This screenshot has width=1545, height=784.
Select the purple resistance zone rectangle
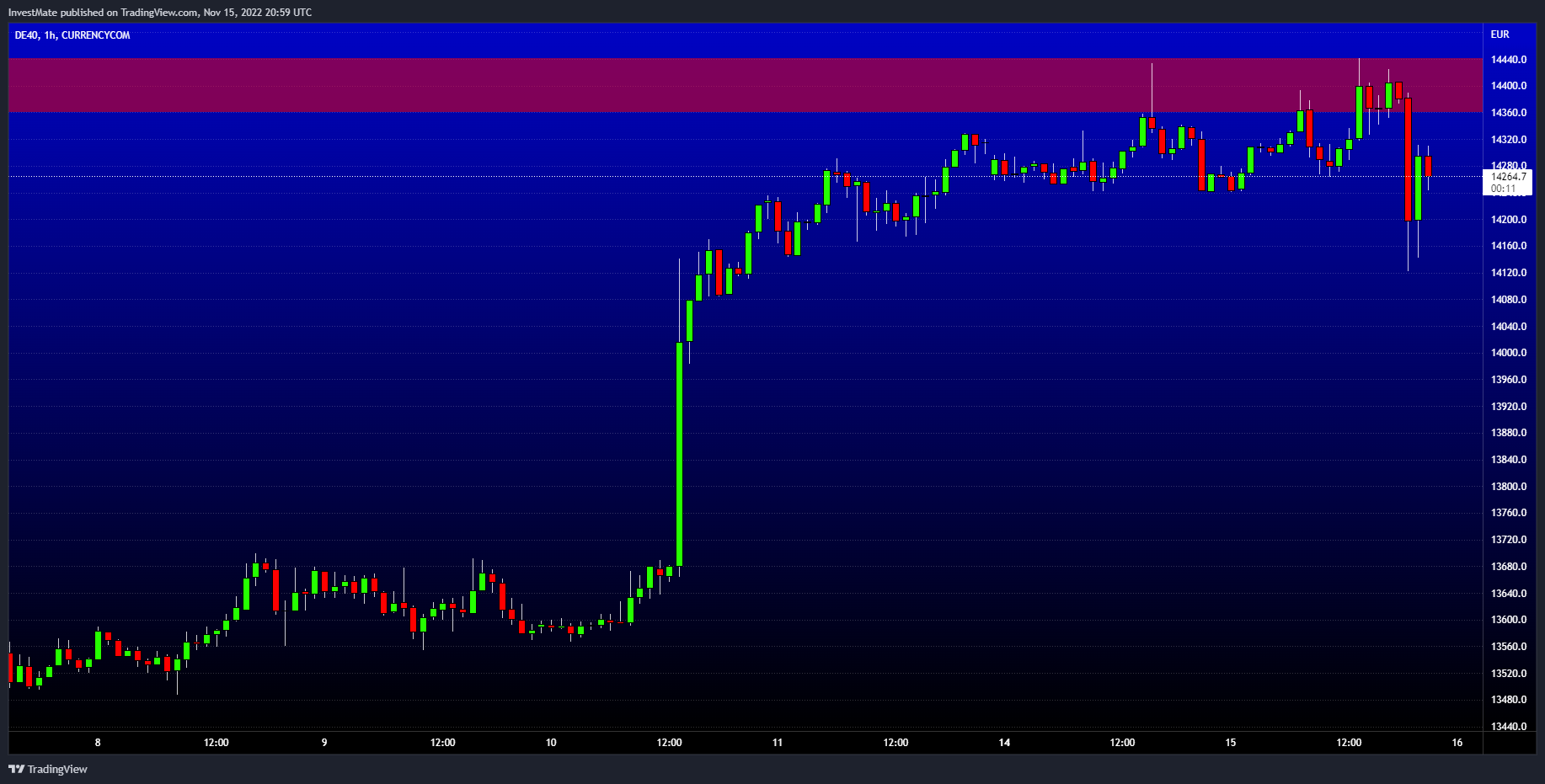coord(746,85)
